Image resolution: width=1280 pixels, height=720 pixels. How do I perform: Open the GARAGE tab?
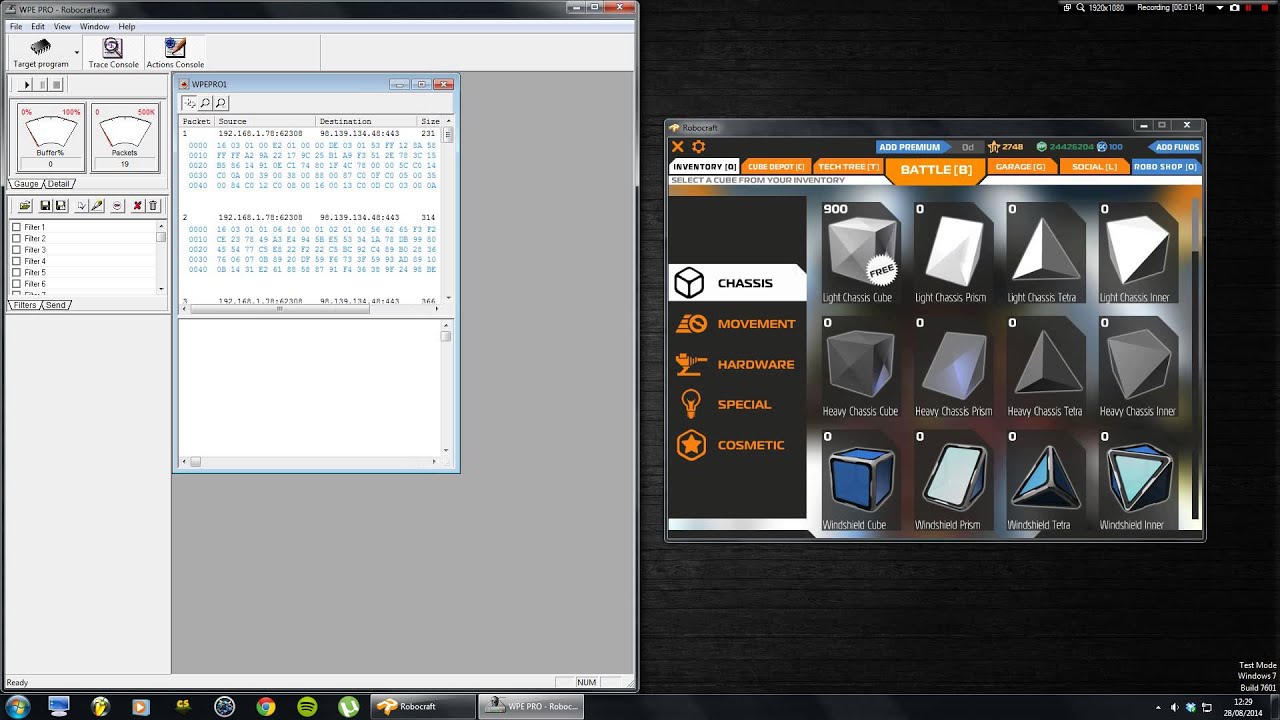(1020, 167)
